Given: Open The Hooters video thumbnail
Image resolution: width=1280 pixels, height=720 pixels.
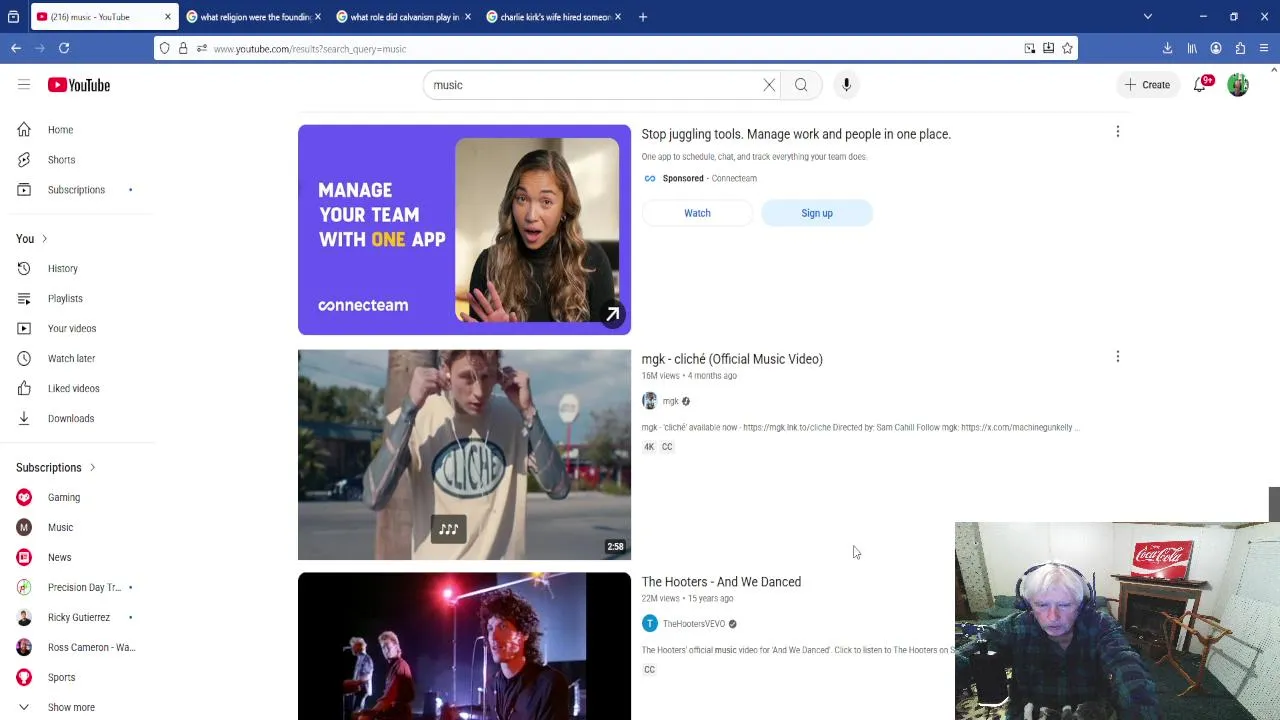Looking at the screenshot, I should [x=464, y=646].
